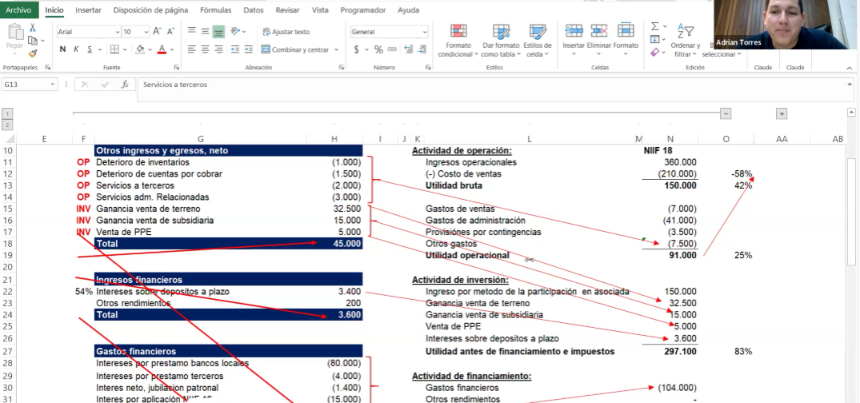Apply thousands separator style 000
Screen dimensions: 860x403
(x=392, y=49)
